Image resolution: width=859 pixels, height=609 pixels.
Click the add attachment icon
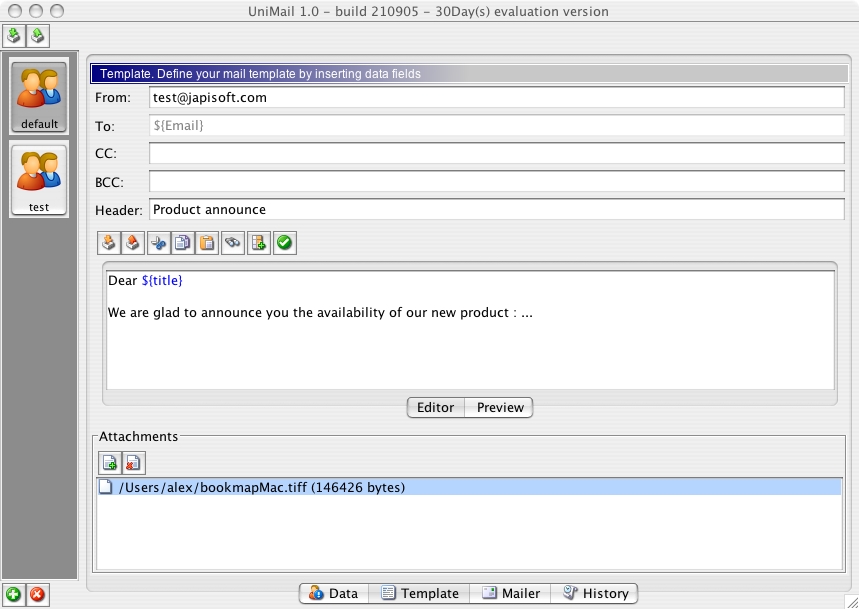point(110,463)
